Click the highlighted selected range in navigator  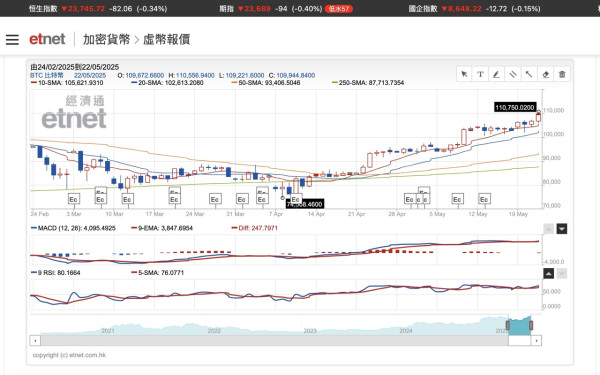pos(520,326)
